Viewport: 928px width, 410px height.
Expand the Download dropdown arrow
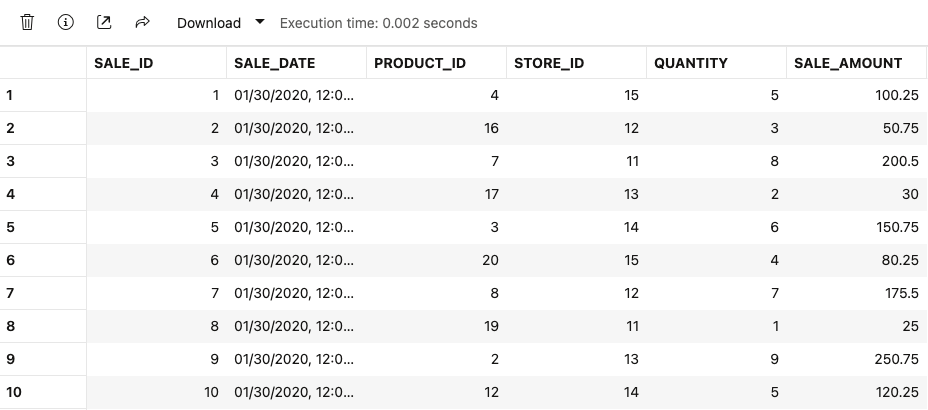click(260, 22)
